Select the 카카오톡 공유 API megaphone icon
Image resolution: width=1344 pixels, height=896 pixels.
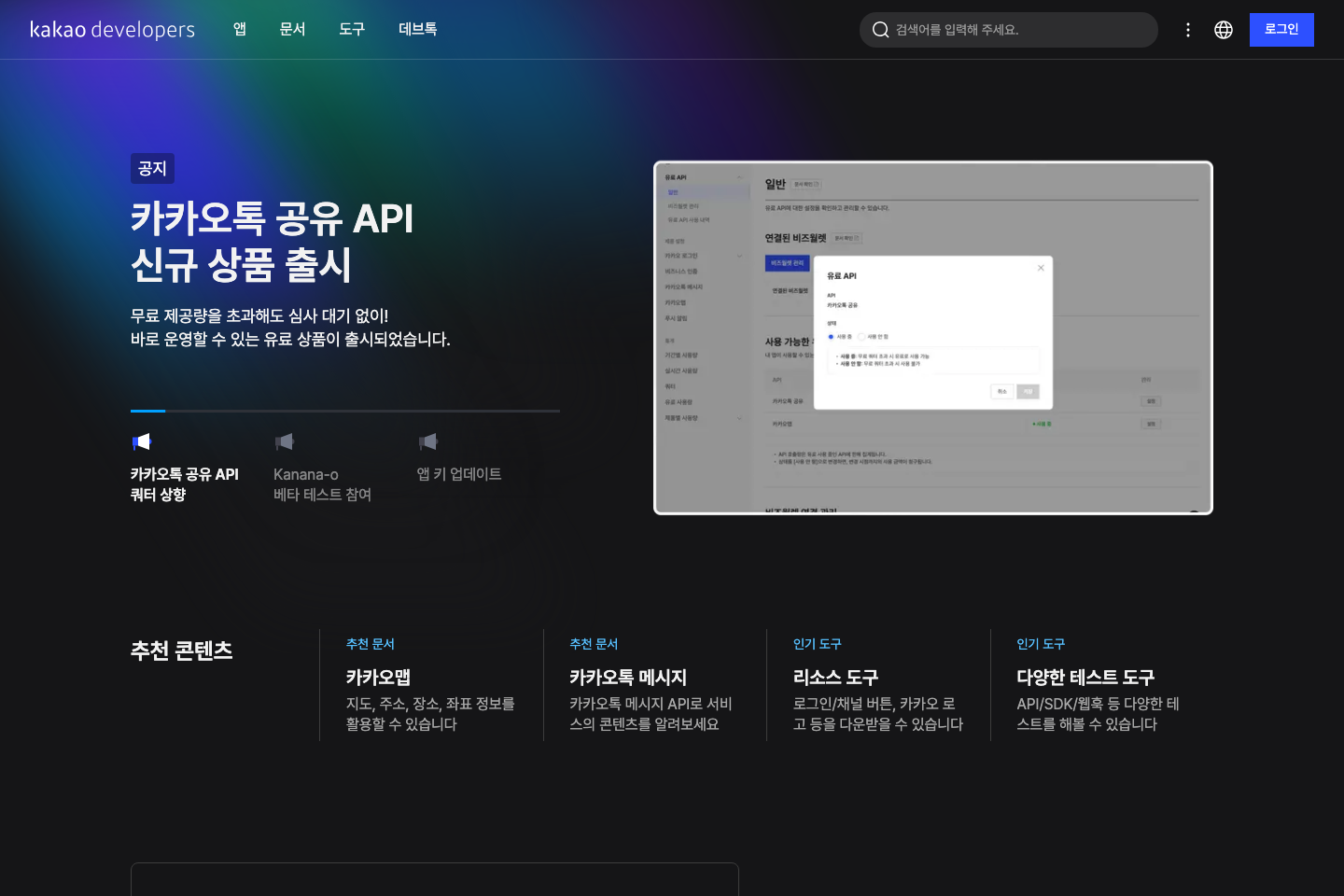[x=142, y=441]
